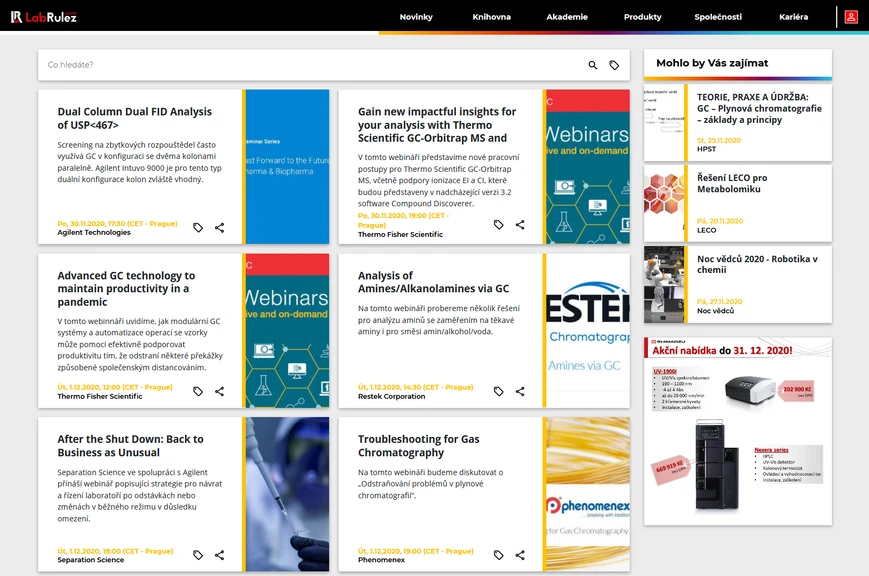
Task: Open the tag filter icon in search bar
Action: pyautogui.click(x=616, y=64)
